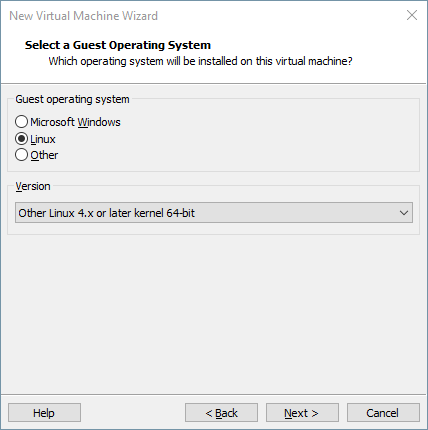Image resolution: width=428 pixels, height=430 pixels.
Task: Click the 'Select a Guest Operating System' heading
Action: tap(118, 45)
